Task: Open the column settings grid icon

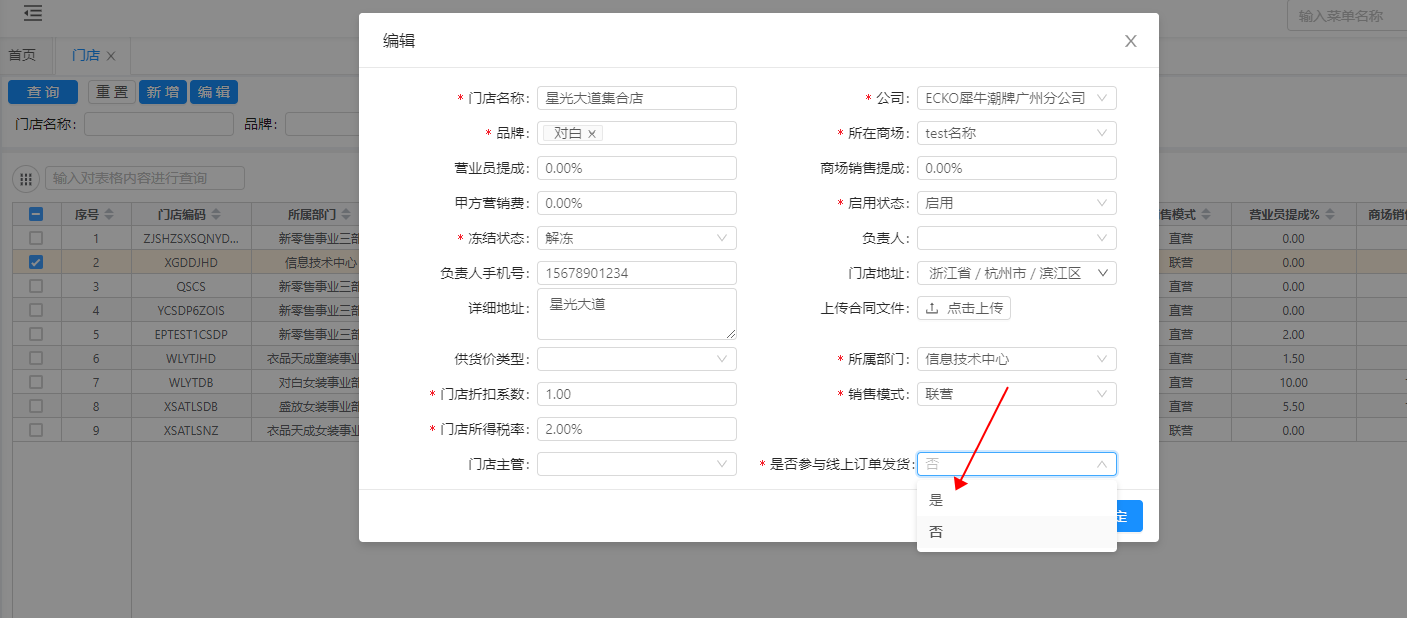Action: (x=26, y=179)
